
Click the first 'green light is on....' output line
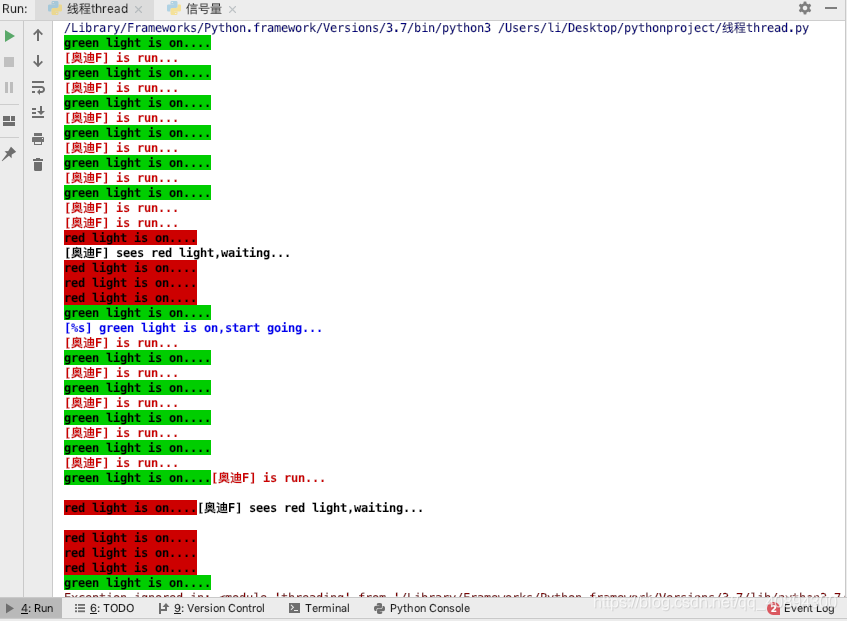(137, 43)
